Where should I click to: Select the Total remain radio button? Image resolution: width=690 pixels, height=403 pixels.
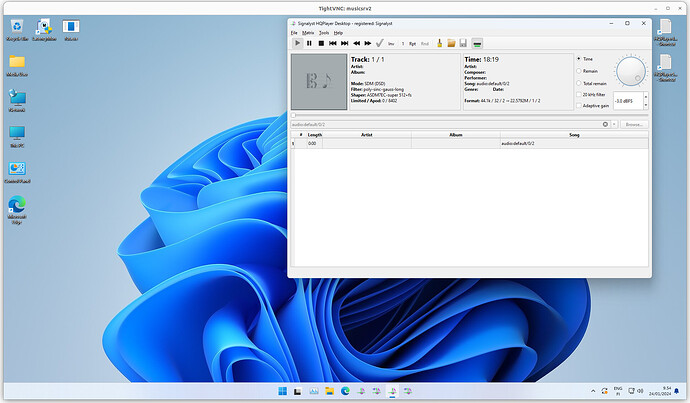(x=579, y=83)
